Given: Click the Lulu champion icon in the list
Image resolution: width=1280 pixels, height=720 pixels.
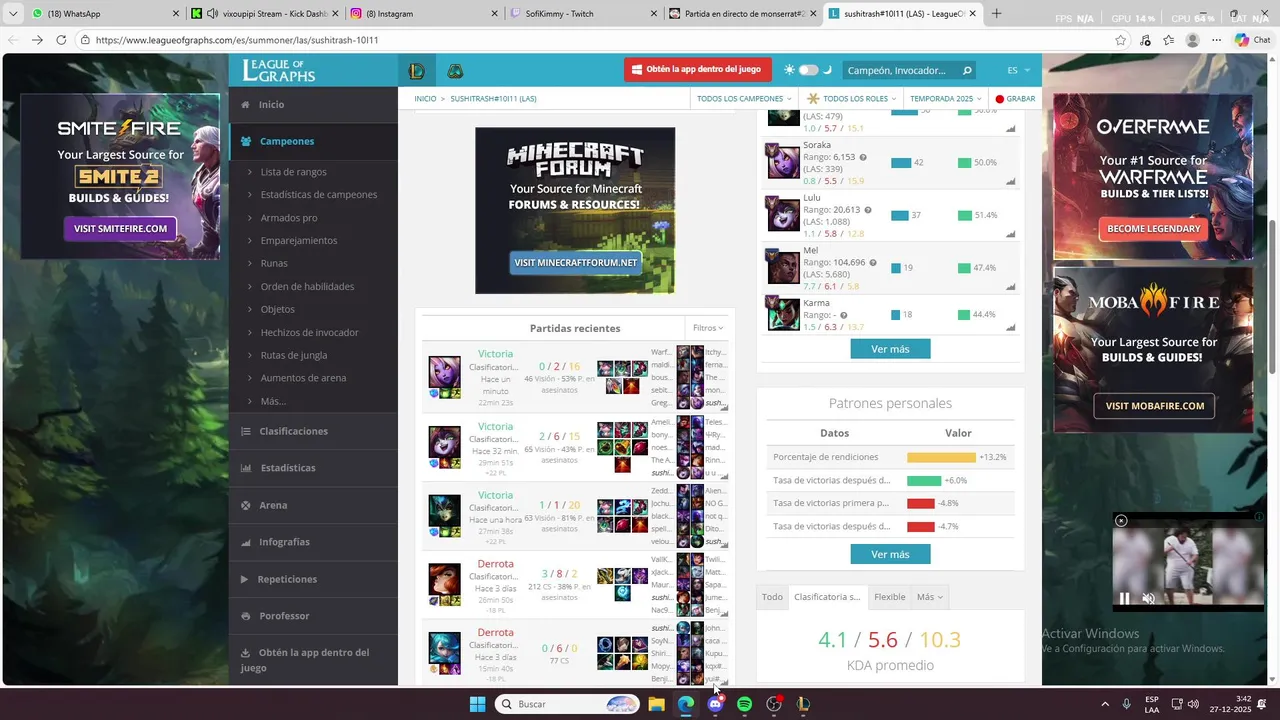Looking at the screenshot, I should point(784,215).
